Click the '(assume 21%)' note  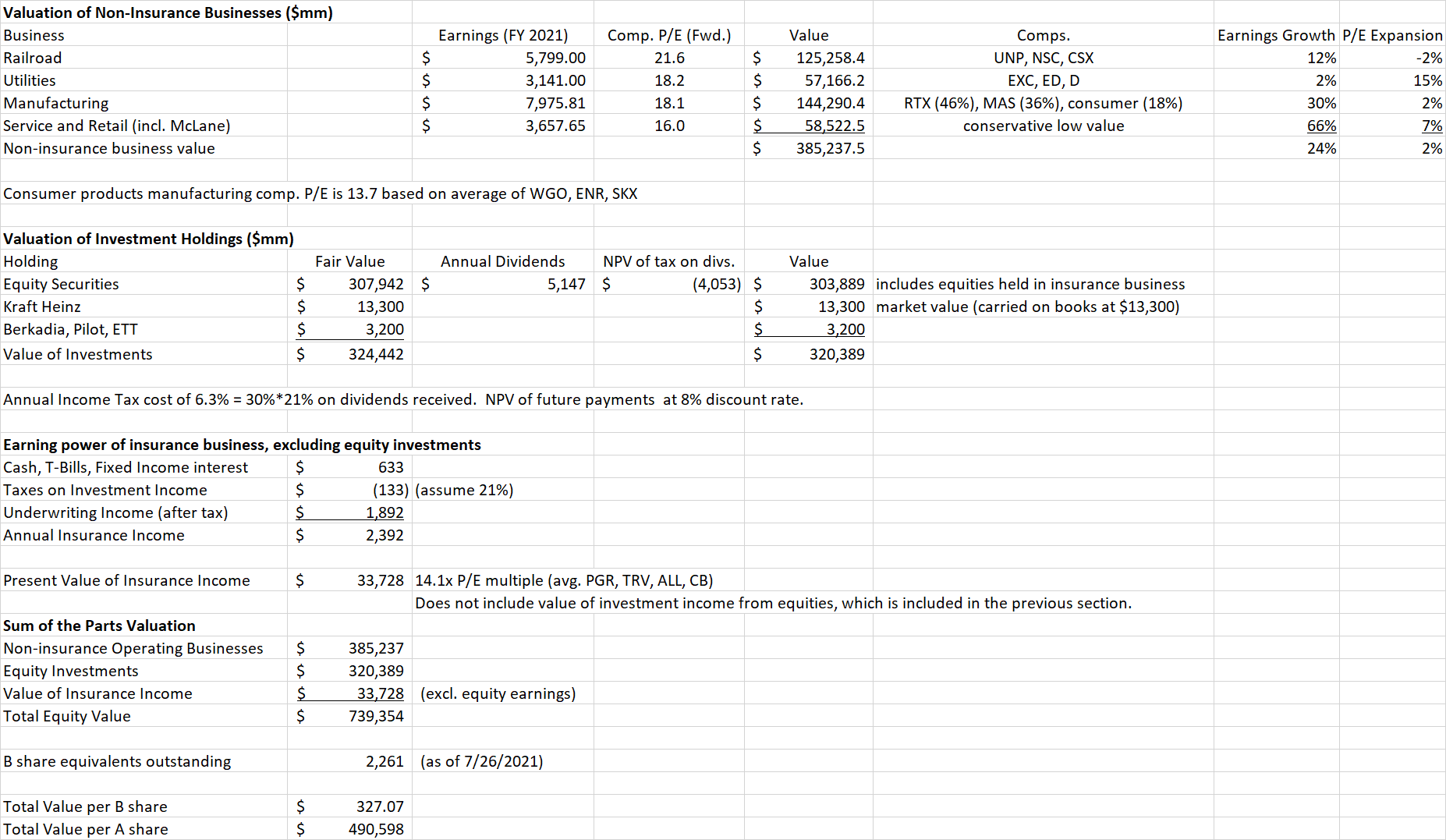(464, 490)
